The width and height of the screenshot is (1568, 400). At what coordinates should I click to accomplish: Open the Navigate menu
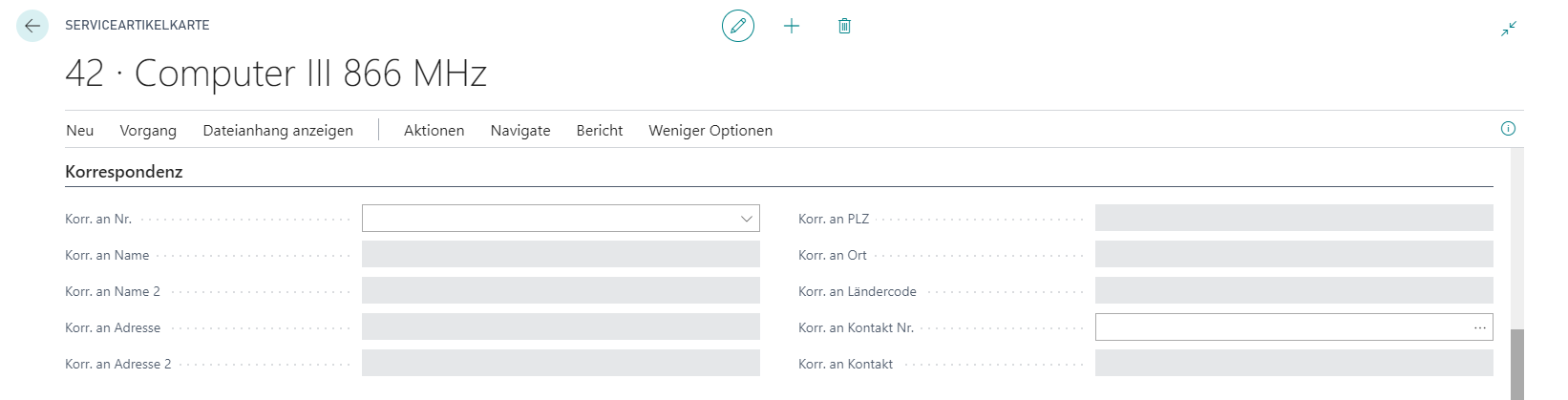point(520,131)
